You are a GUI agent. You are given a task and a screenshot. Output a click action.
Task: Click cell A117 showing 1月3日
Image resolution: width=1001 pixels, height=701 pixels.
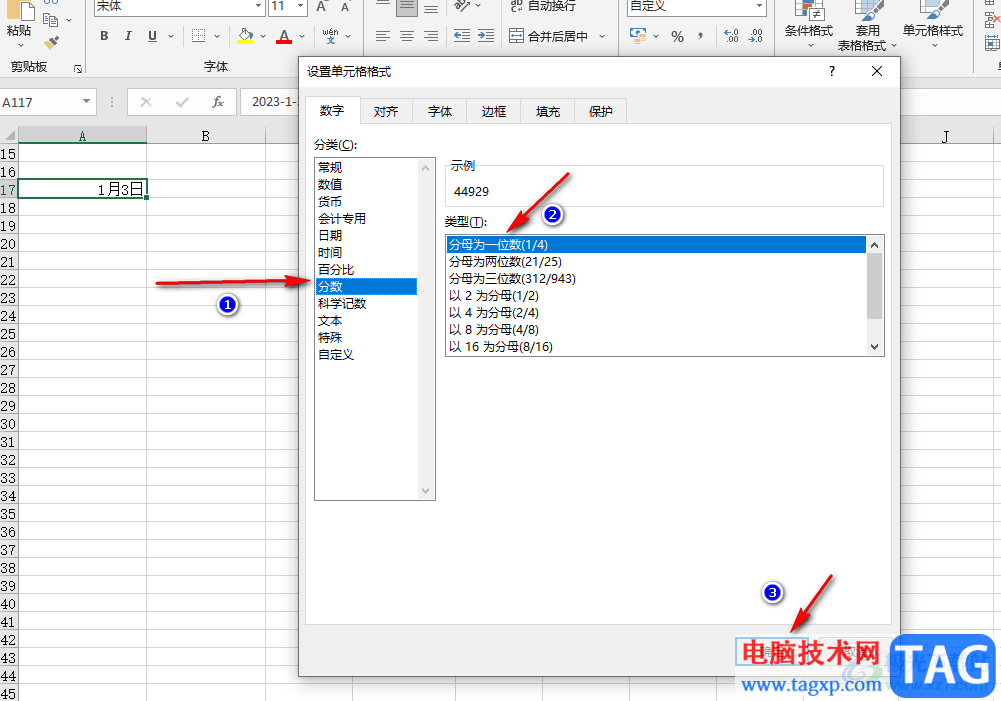(x=82, y=189)
